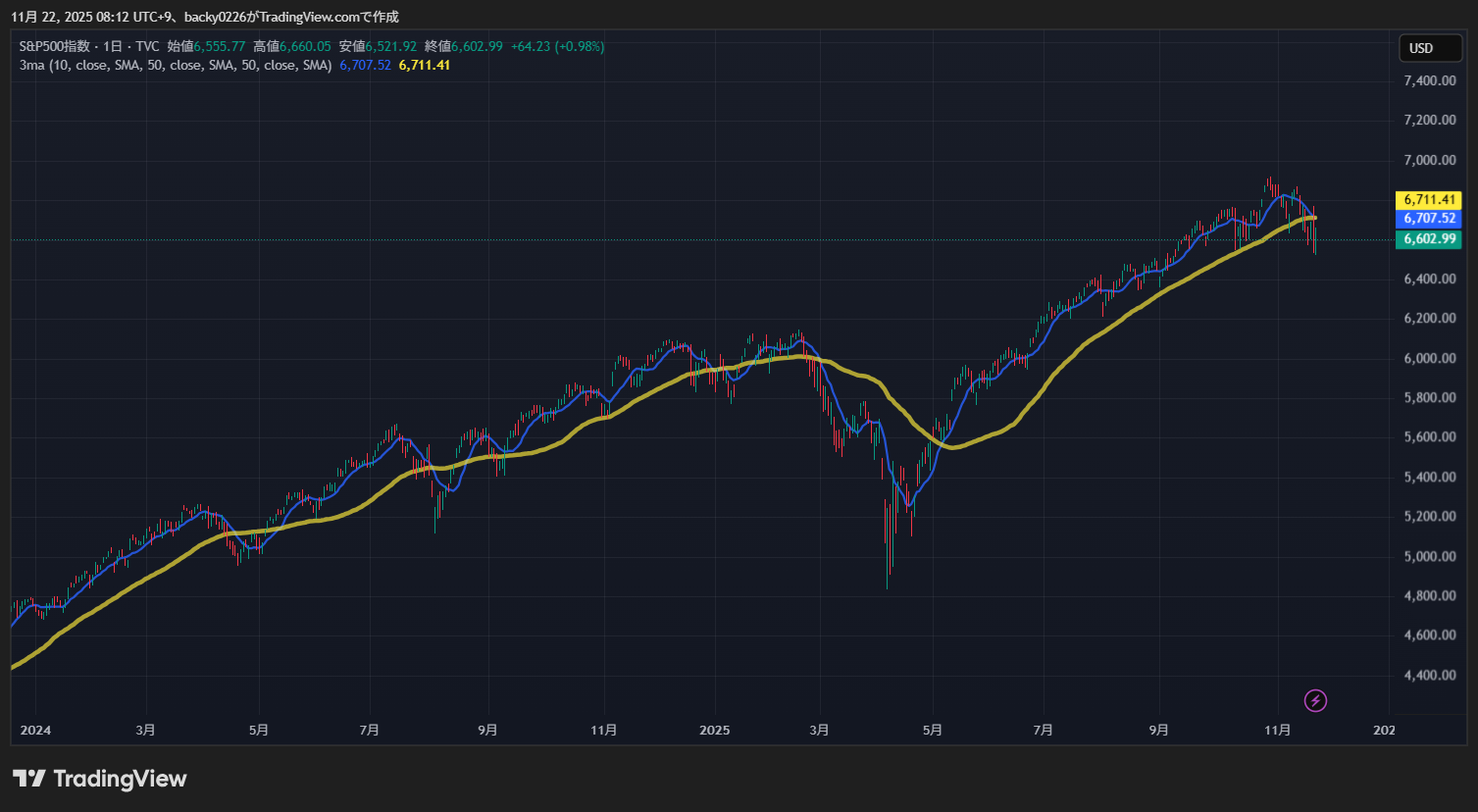Open the USD currency selector
Screen dimensions: 1478x812
click(x=1429, y=48)
